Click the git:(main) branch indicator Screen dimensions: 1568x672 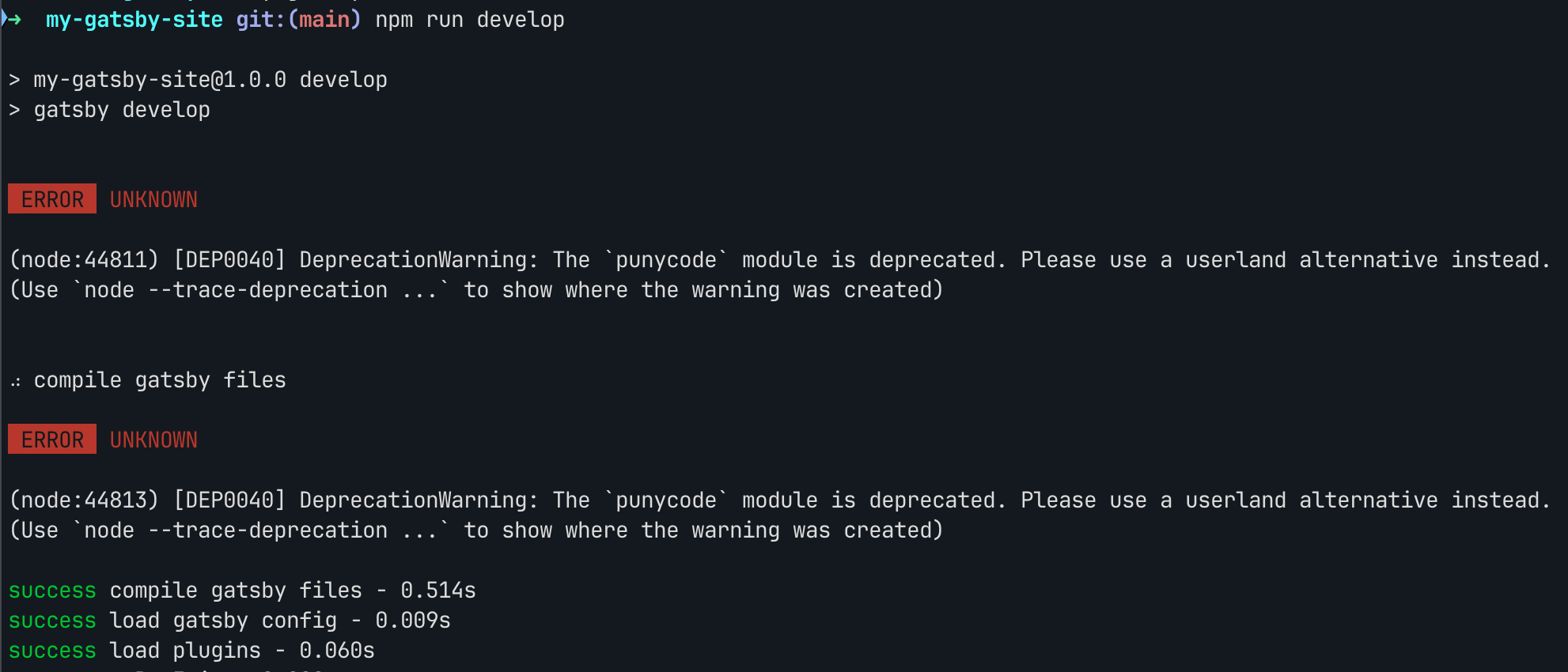click(x=298, y=19)
